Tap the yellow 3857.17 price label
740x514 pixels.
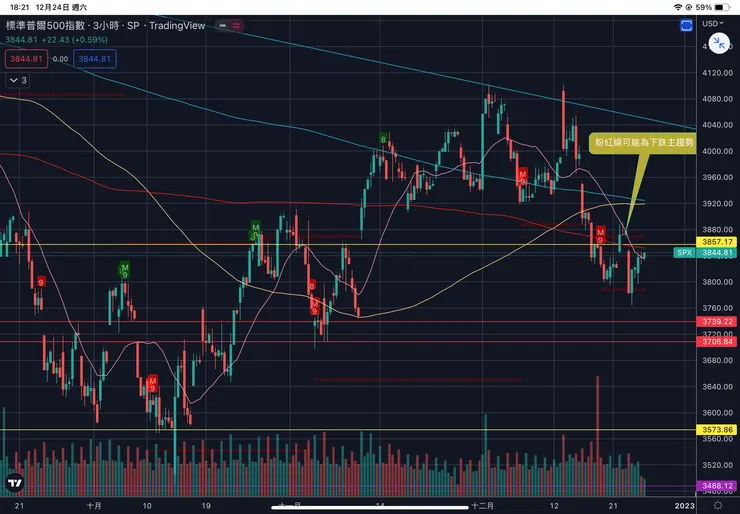[717, 242]
